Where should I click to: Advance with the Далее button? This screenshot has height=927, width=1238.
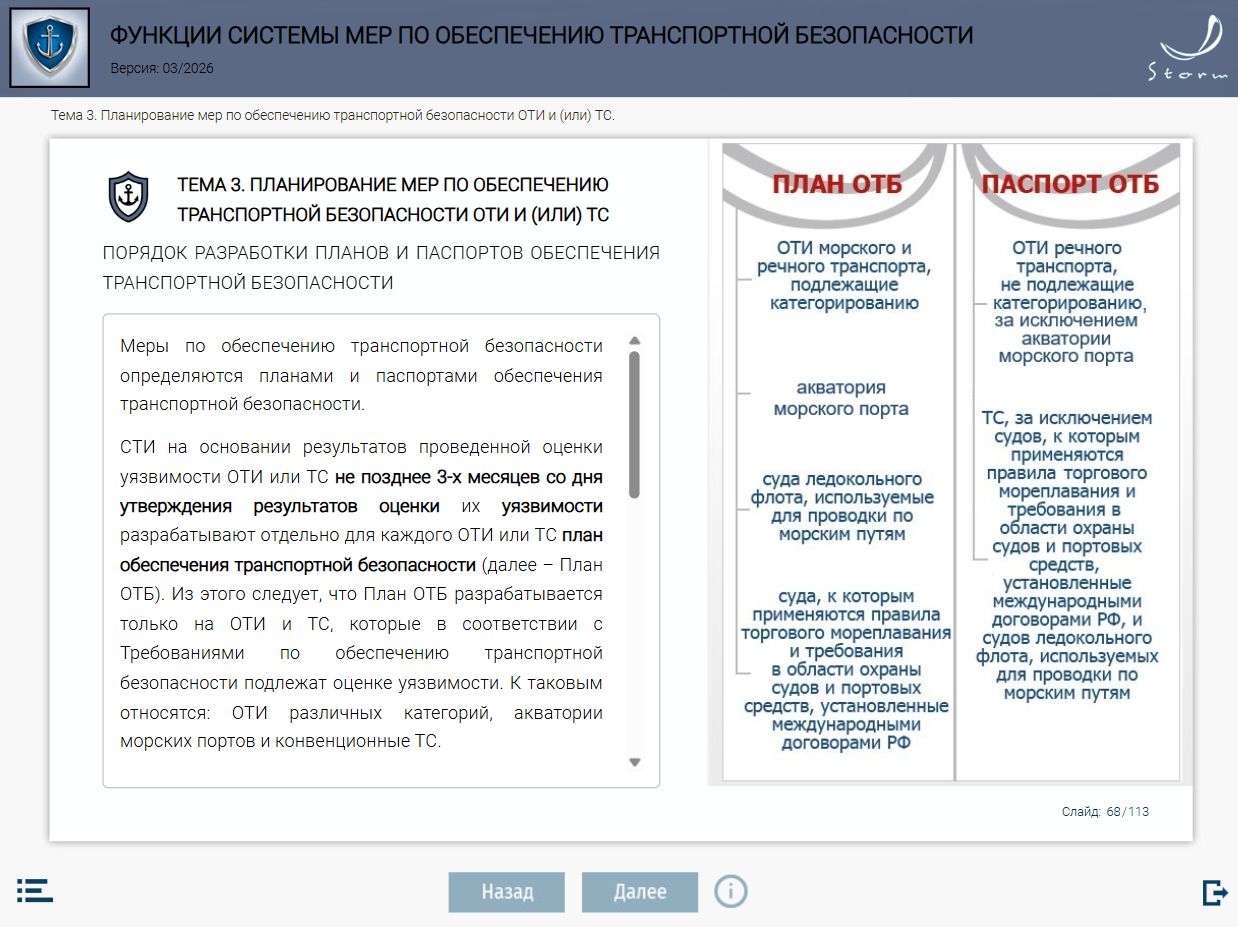tap(640, 892)
